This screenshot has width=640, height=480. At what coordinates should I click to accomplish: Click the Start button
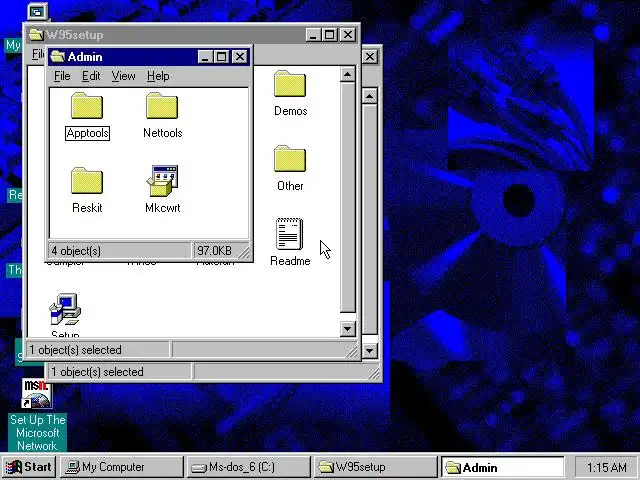pyautogui.click(x=29, y=467)
